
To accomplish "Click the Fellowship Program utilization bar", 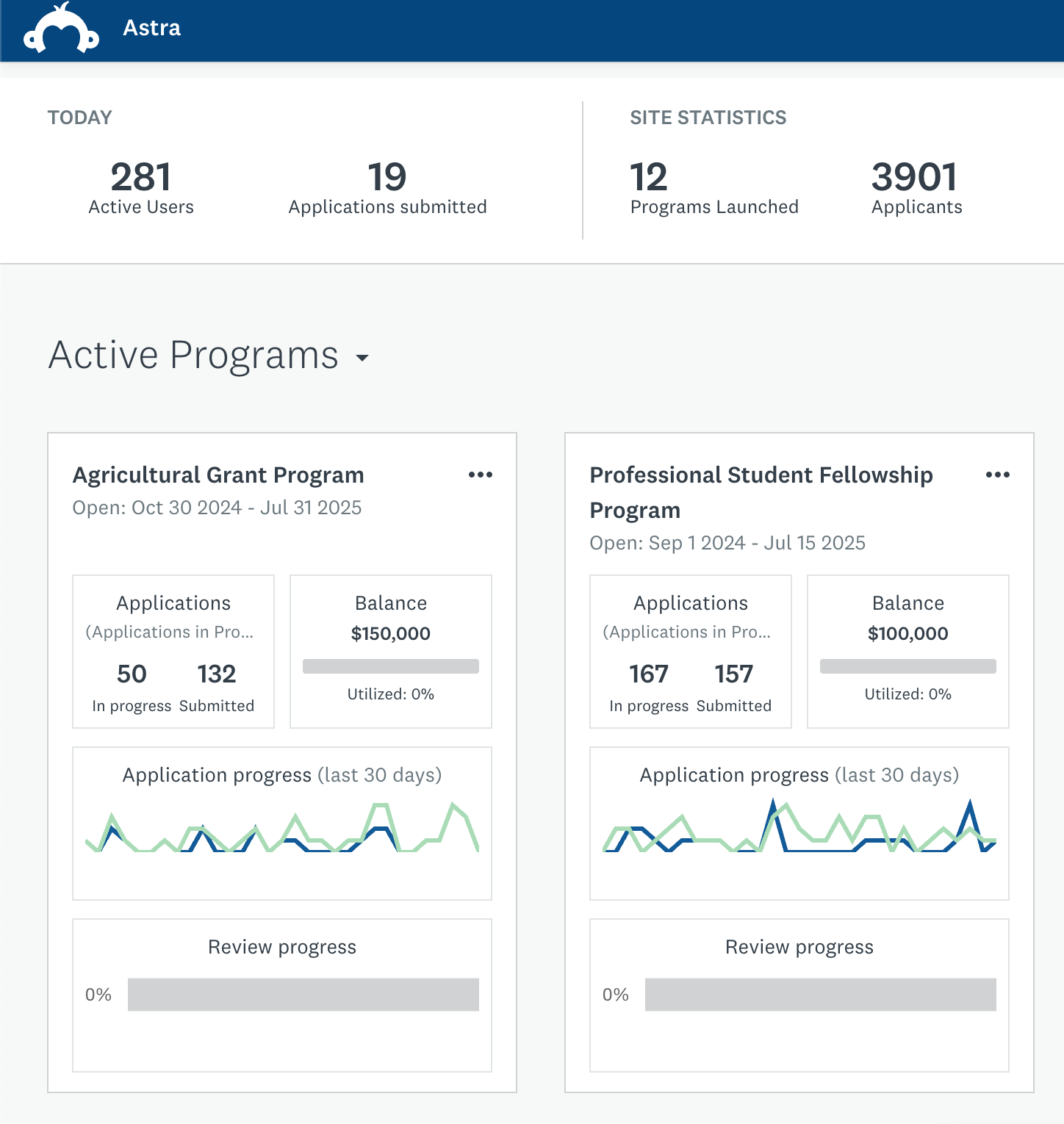I will pyautogui.click(x=907, y=665).
